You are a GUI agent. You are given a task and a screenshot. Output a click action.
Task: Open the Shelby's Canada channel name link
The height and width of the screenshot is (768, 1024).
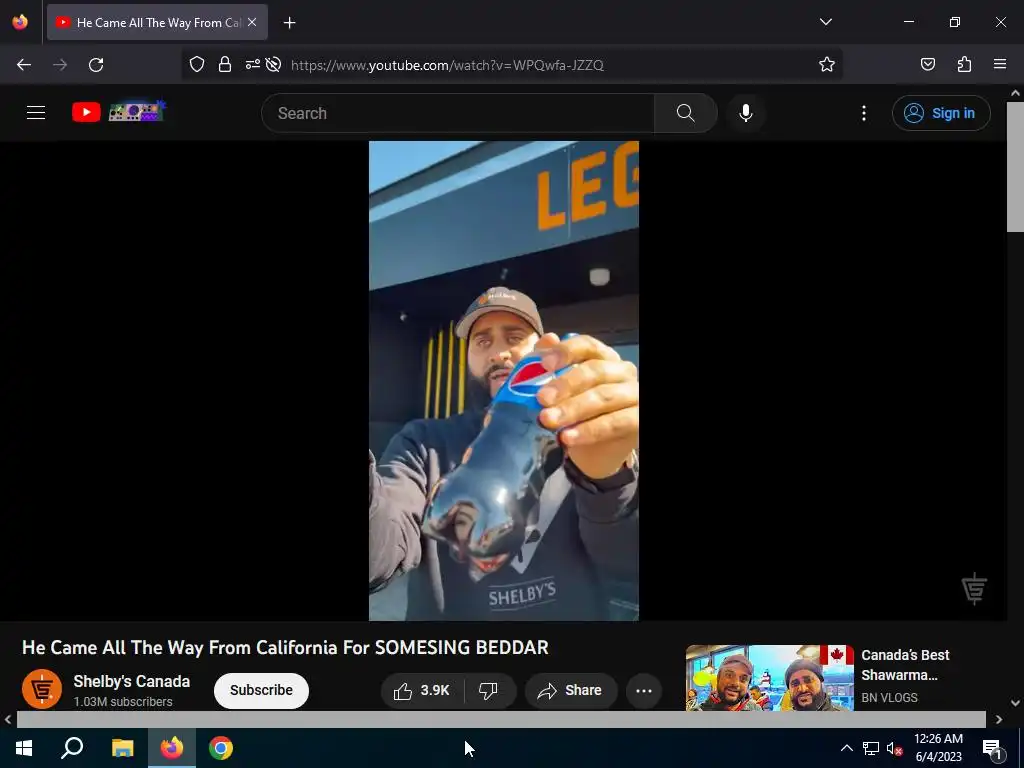pyautogui.click(x=131, y=681)
